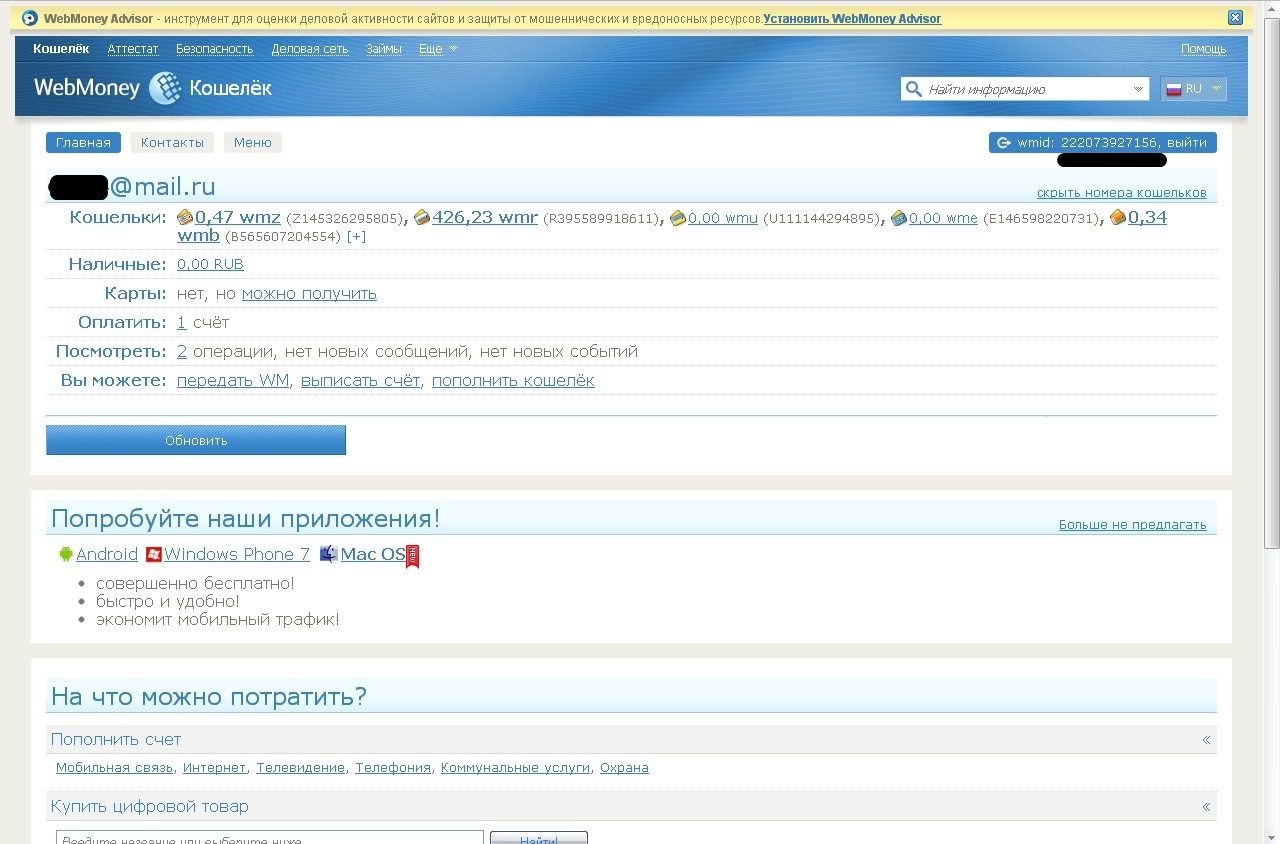Click the Найти! search button
The image size is (1280, 844).
coord(539,838)
